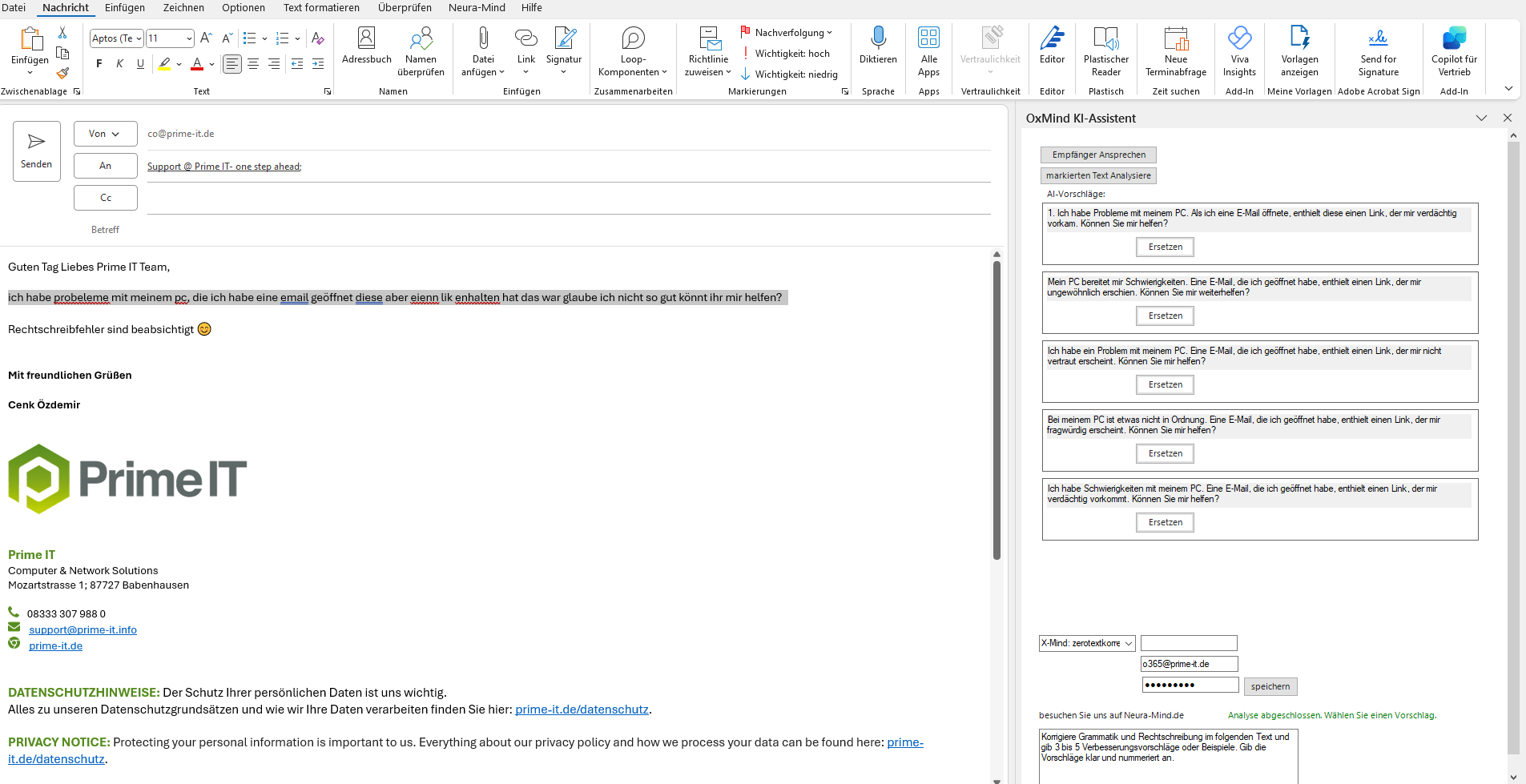The height and width of the screenshot is (784, 1526).
Task: Decrease font size with the smaller A icon
Action: 227,38
